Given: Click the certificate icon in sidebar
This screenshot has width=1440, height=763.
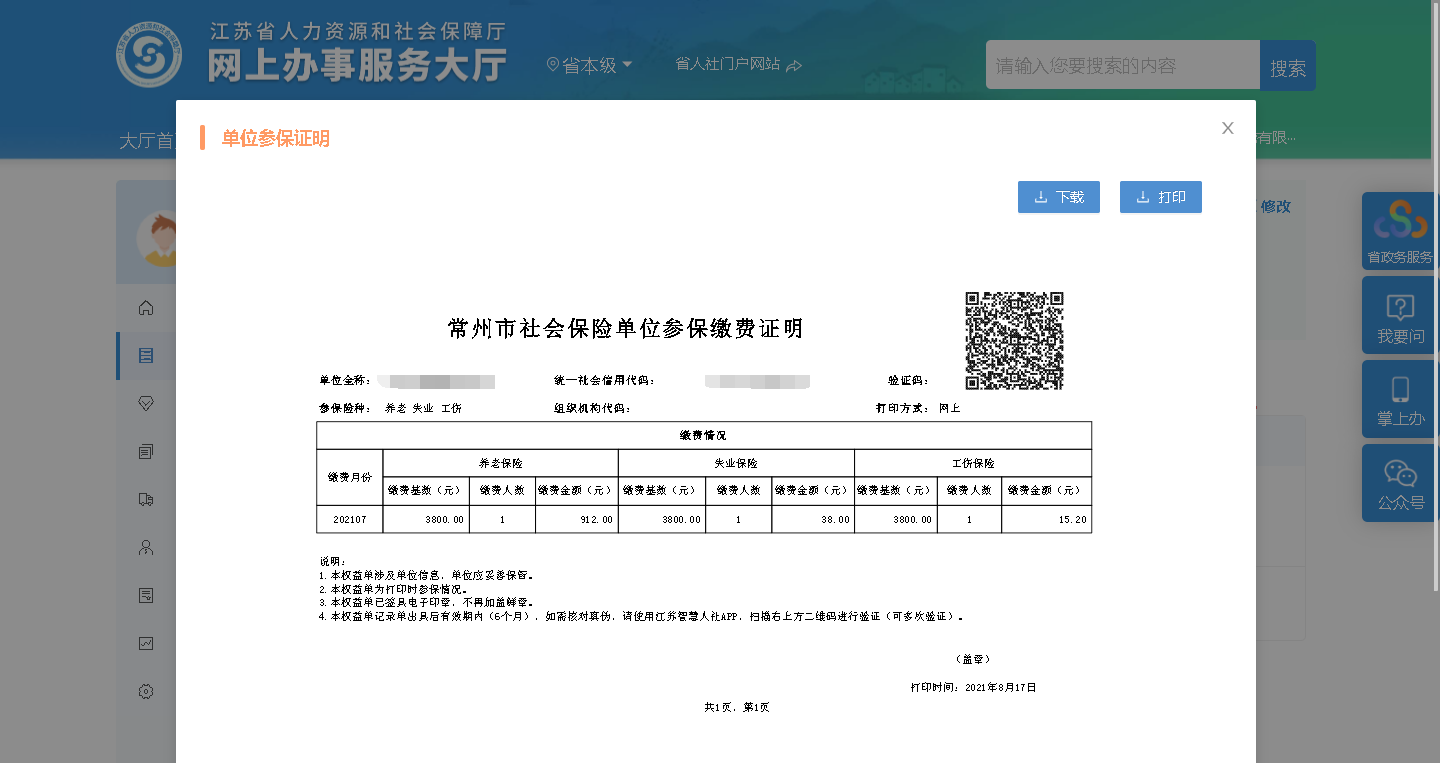Looking at the screenshot, I should [146, 595].
